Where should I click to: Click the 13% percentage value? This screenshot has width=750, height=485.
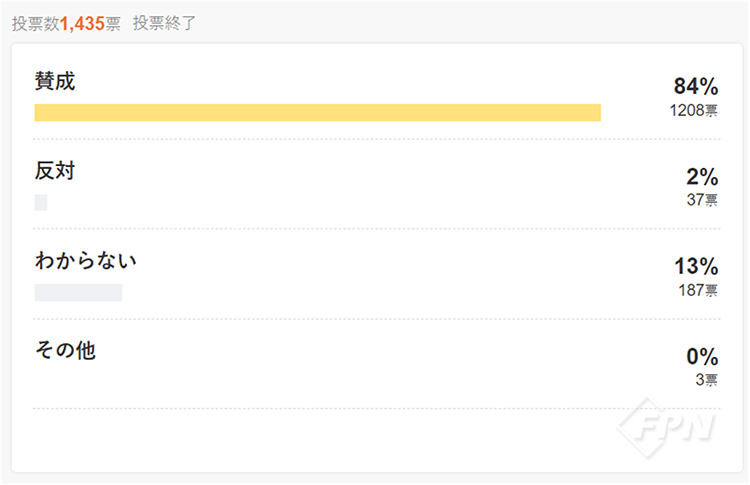click(696, 267)
